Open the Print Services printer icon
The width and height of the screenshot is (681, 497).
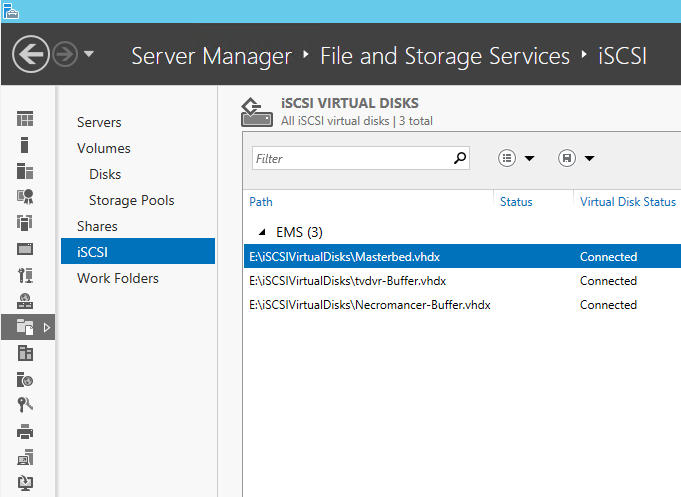click(x=25, y=431)
